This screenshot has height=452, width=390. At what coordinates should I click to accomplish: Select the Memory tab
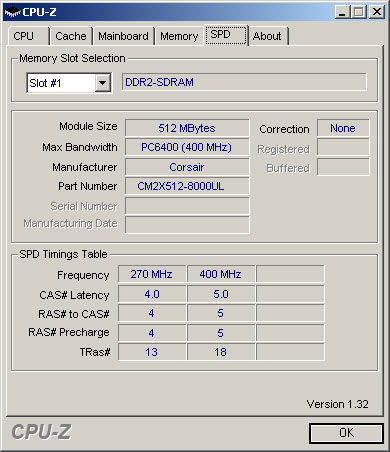click(179, 36)
